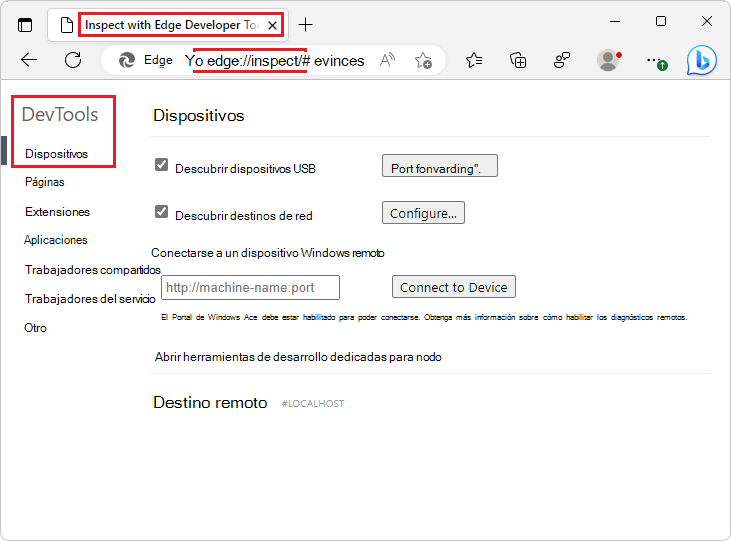Select Trabajadores compartidos in sidebar

point(93,270)
